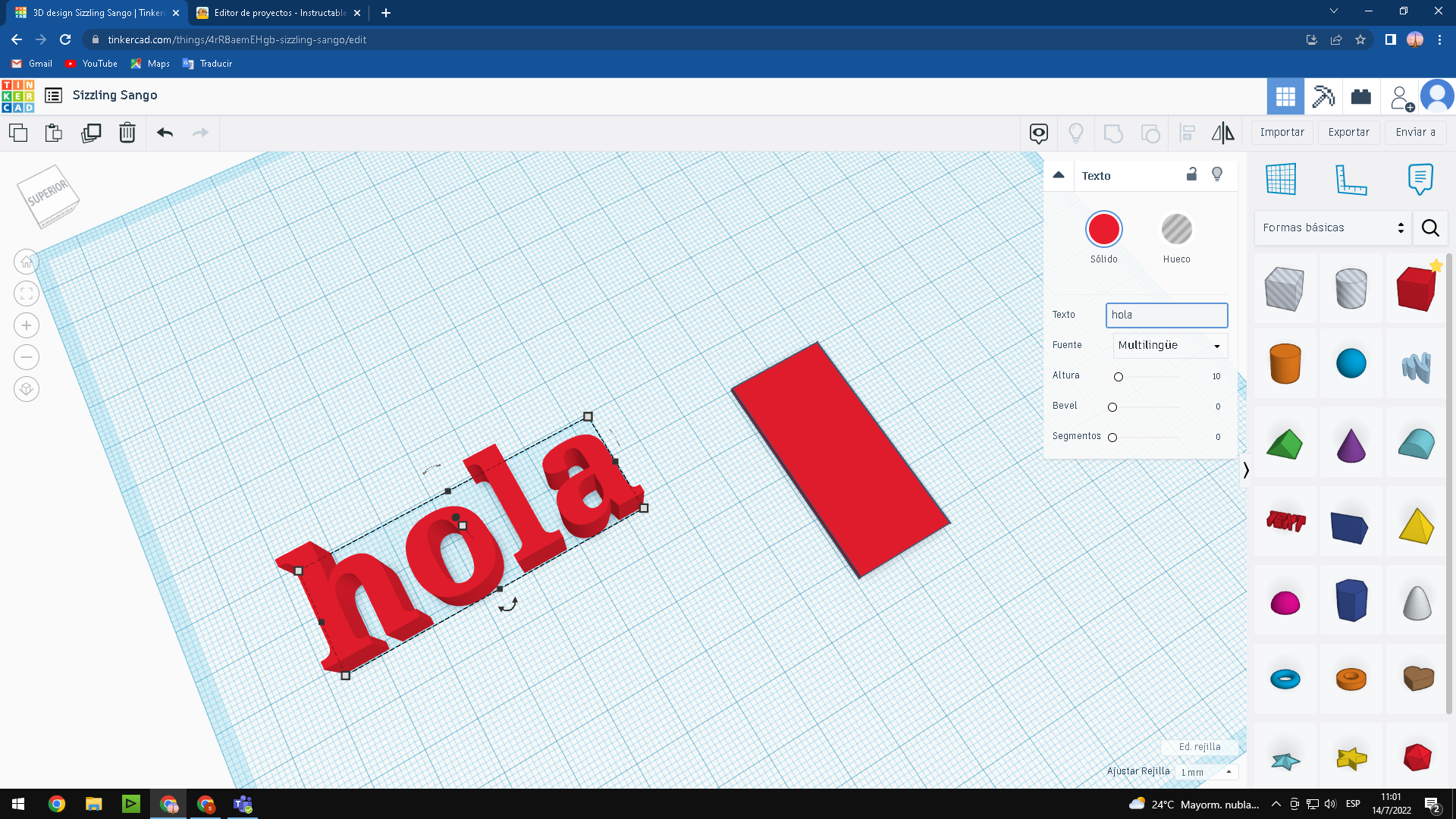1456x819 pixels.
Task: Search shapes with the magnifier icon
Action: [1430, 227]
